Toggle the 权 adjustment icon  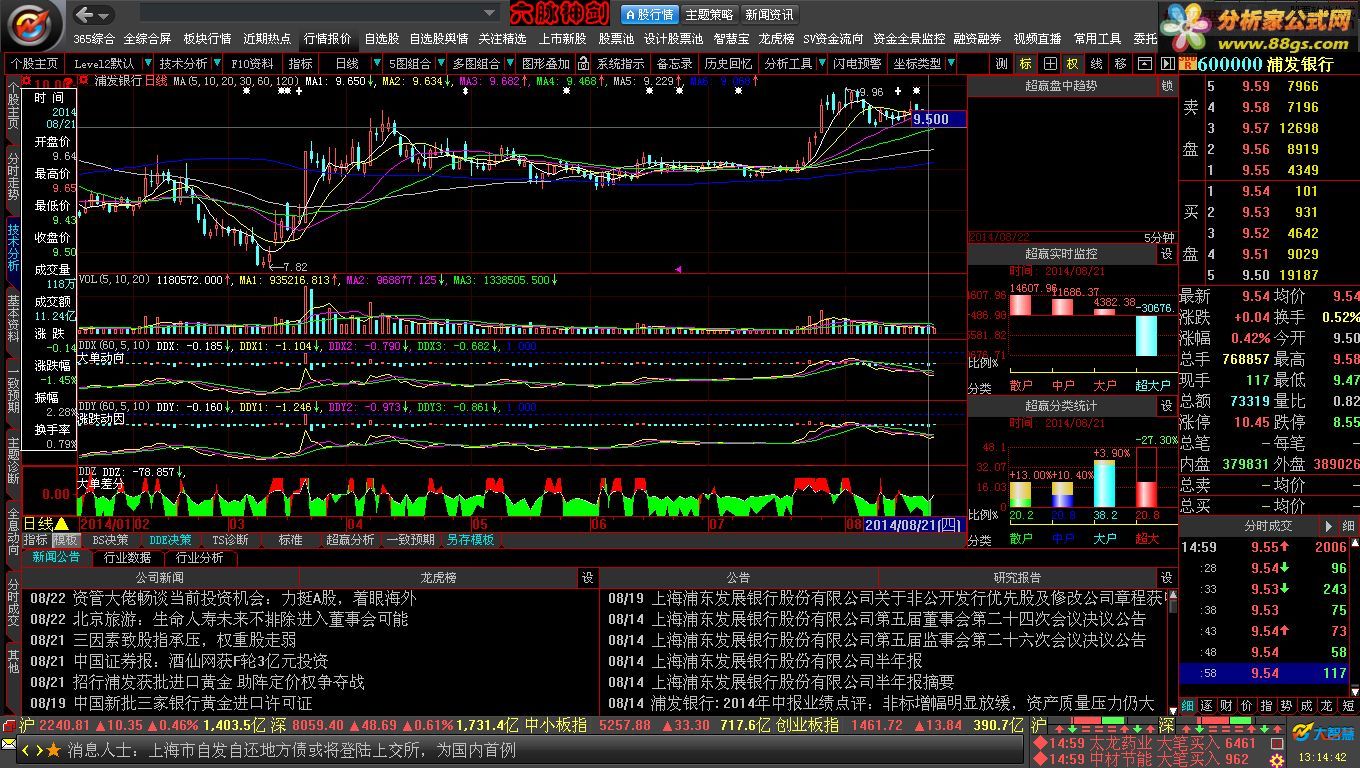1073,63
